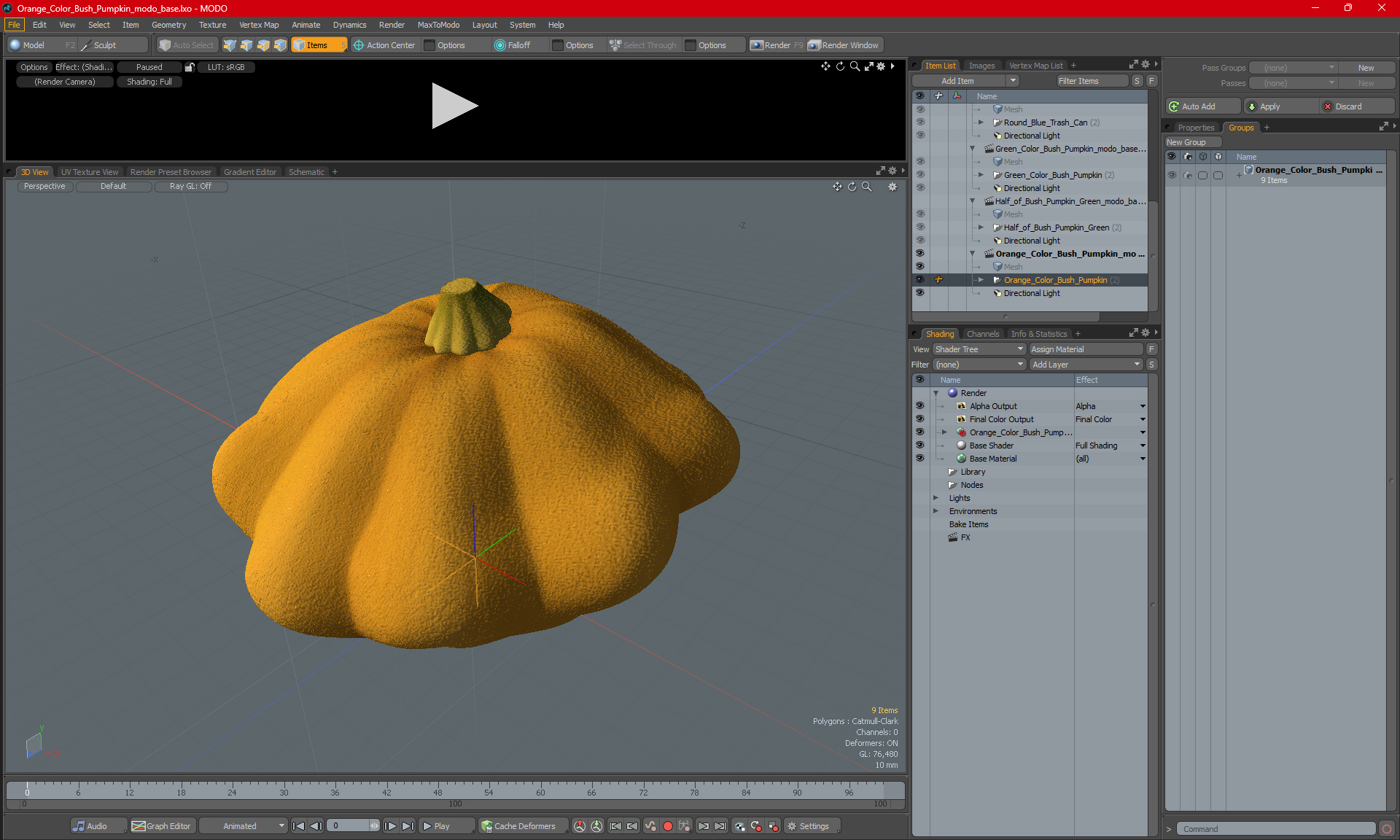Click the New Group button
The height and width of the screenshot is (840, 1400).
pyautogui.click(x=1193, y=142)
